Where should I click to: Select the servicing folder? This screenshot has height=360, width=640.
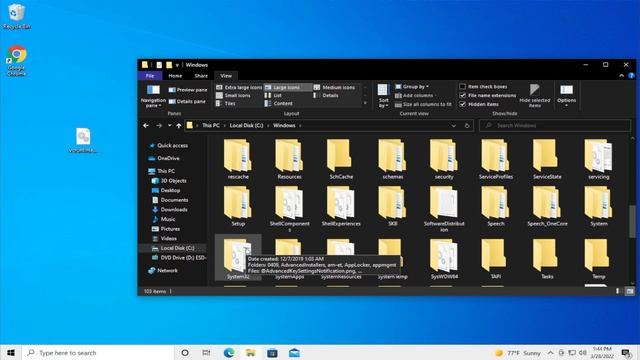tap(599, 160)
